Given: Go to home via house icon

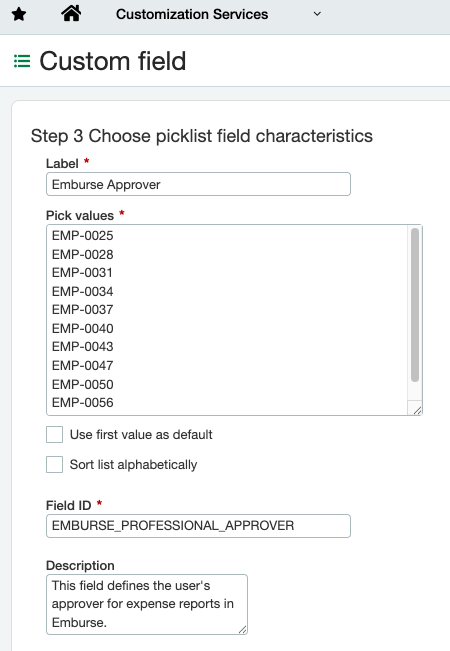Looking at the screenshot, I should pos(71,13).
